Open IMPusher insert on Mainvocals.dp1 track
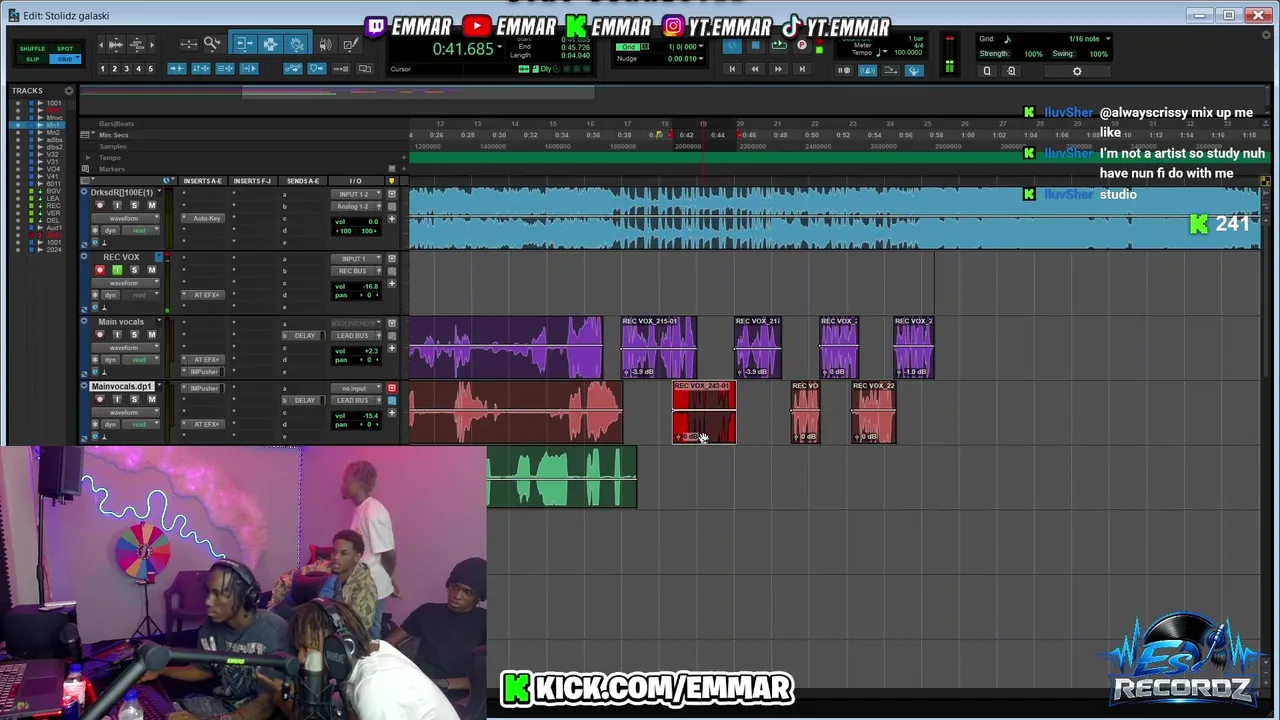 203,388
